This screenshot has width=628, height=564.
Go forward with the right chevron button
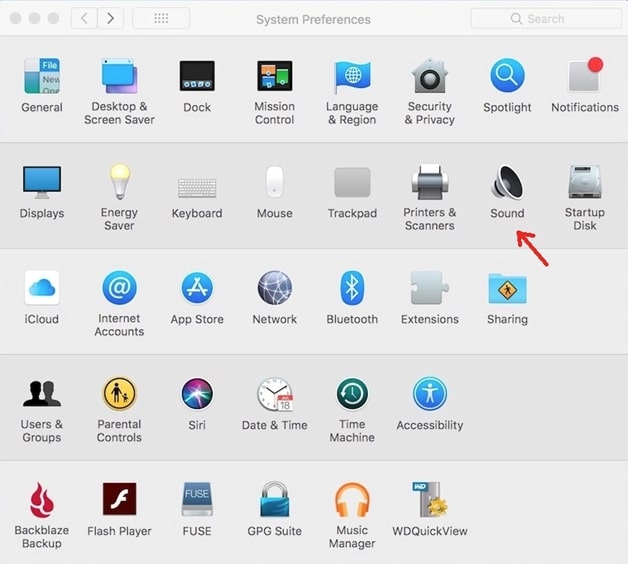111,18
